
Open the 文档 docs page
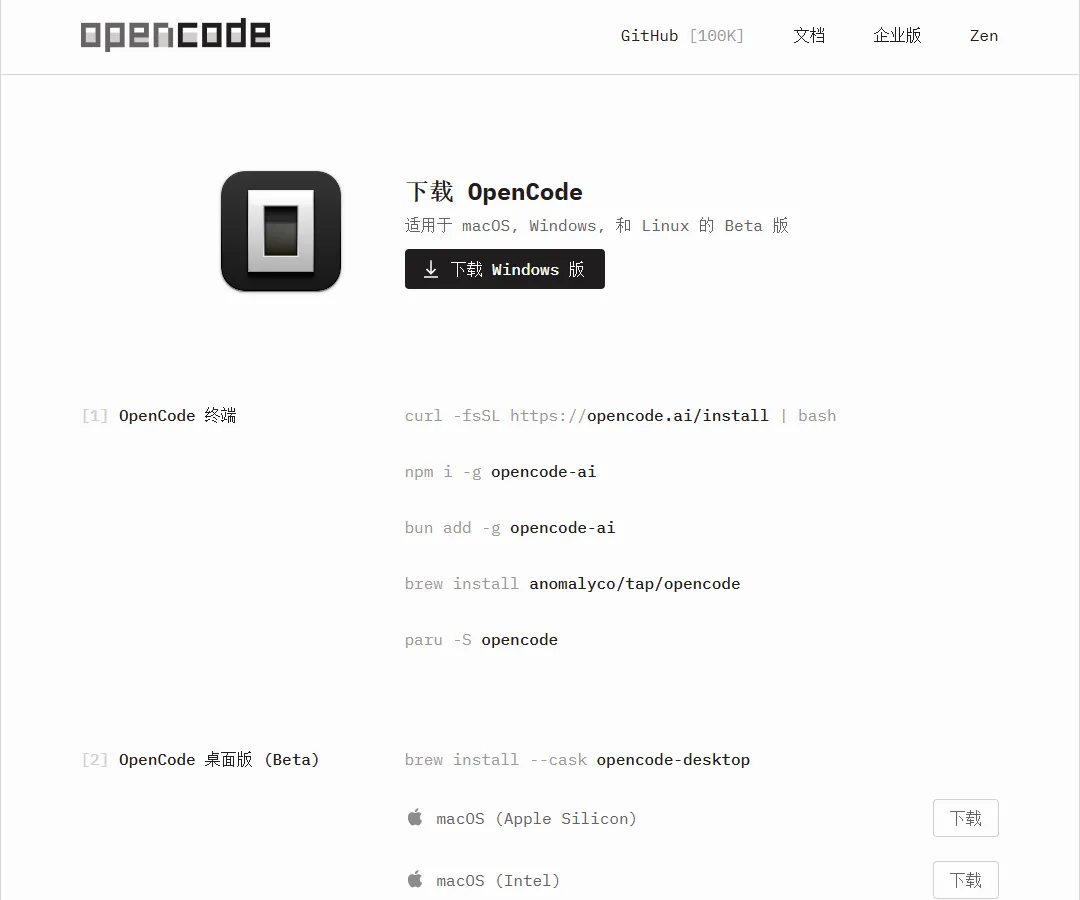coord(809,36)
